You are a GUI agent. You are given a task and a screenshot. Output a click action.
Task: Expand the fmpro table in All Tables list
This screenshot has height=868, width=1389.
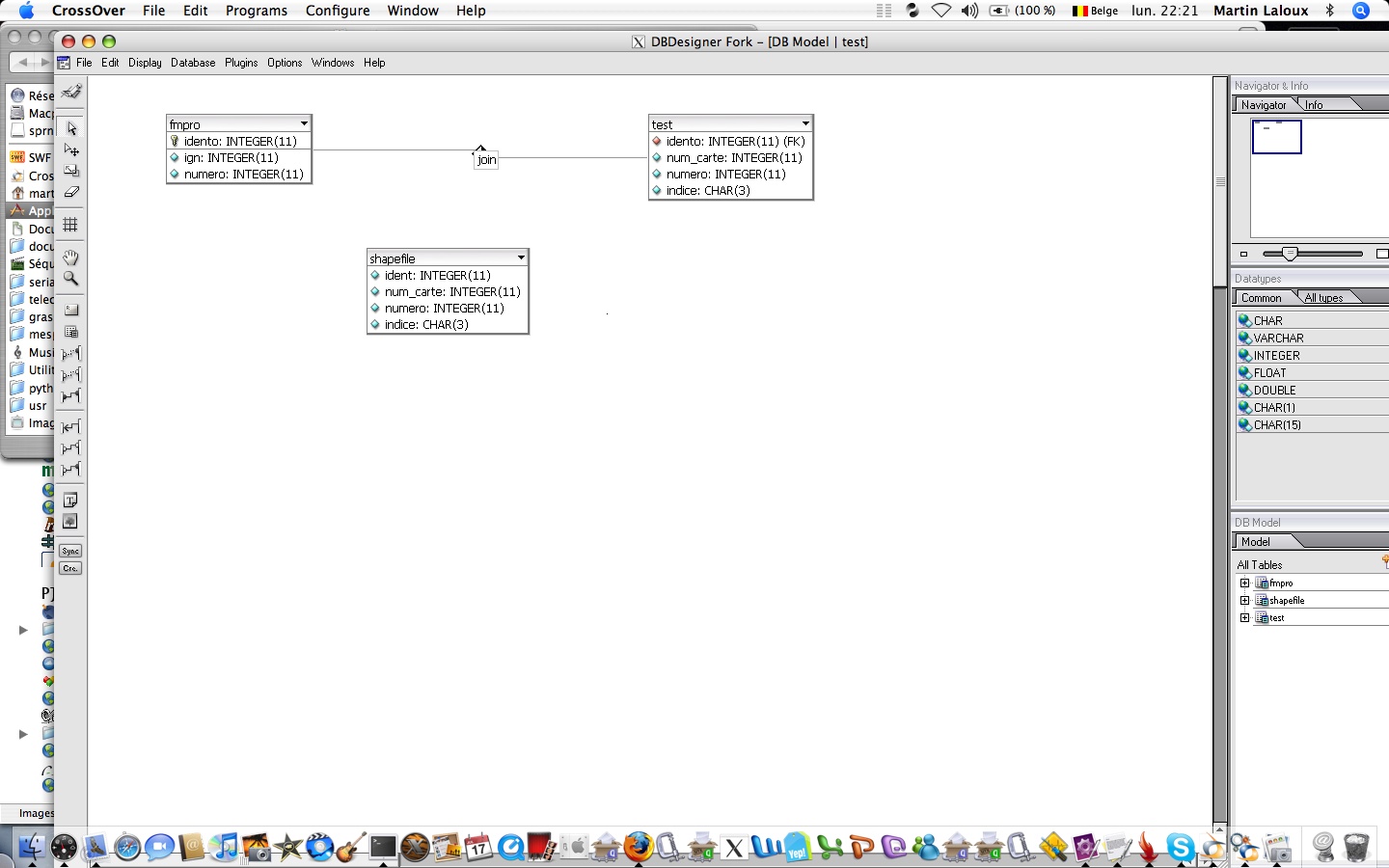(x=1244, y=583)
